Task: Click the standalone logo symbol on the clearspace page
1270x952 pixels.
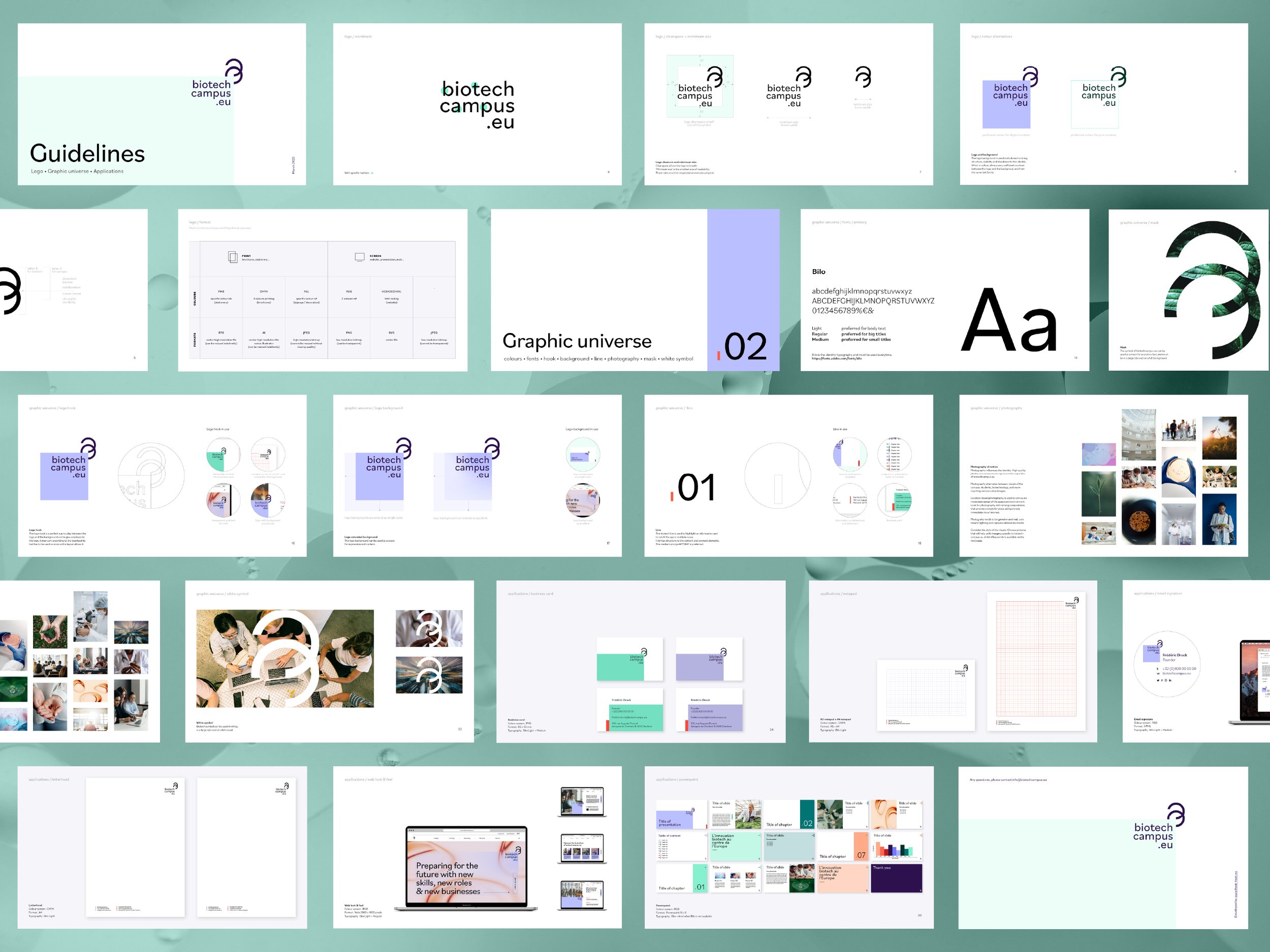Action: click(x=863, y=77)
